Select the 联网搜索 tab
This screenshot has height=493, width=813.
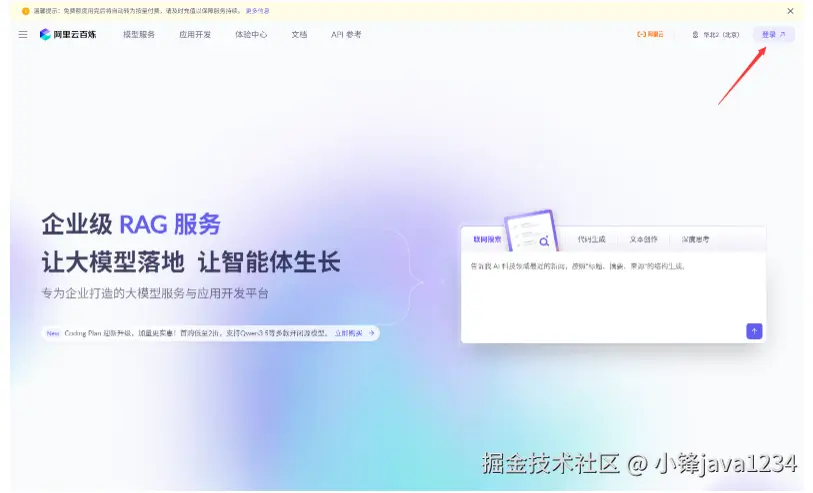(x=487, y=240)
